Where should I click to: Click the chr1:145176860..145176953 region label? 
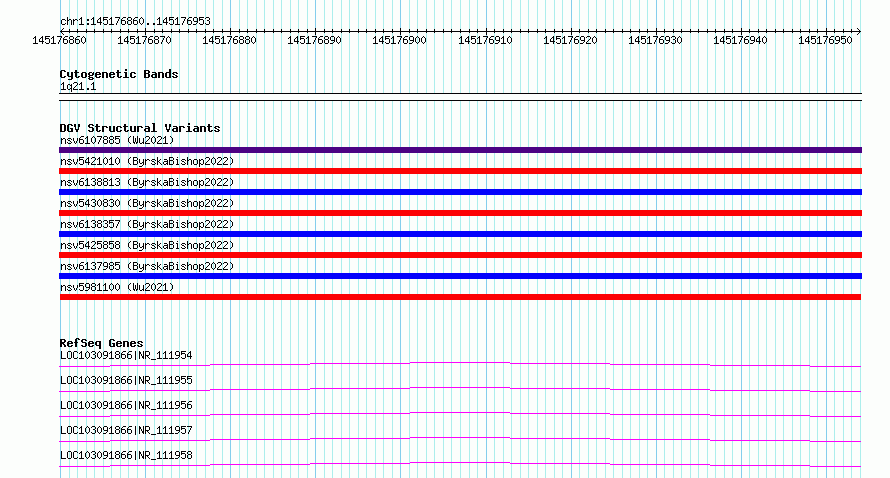135,21
